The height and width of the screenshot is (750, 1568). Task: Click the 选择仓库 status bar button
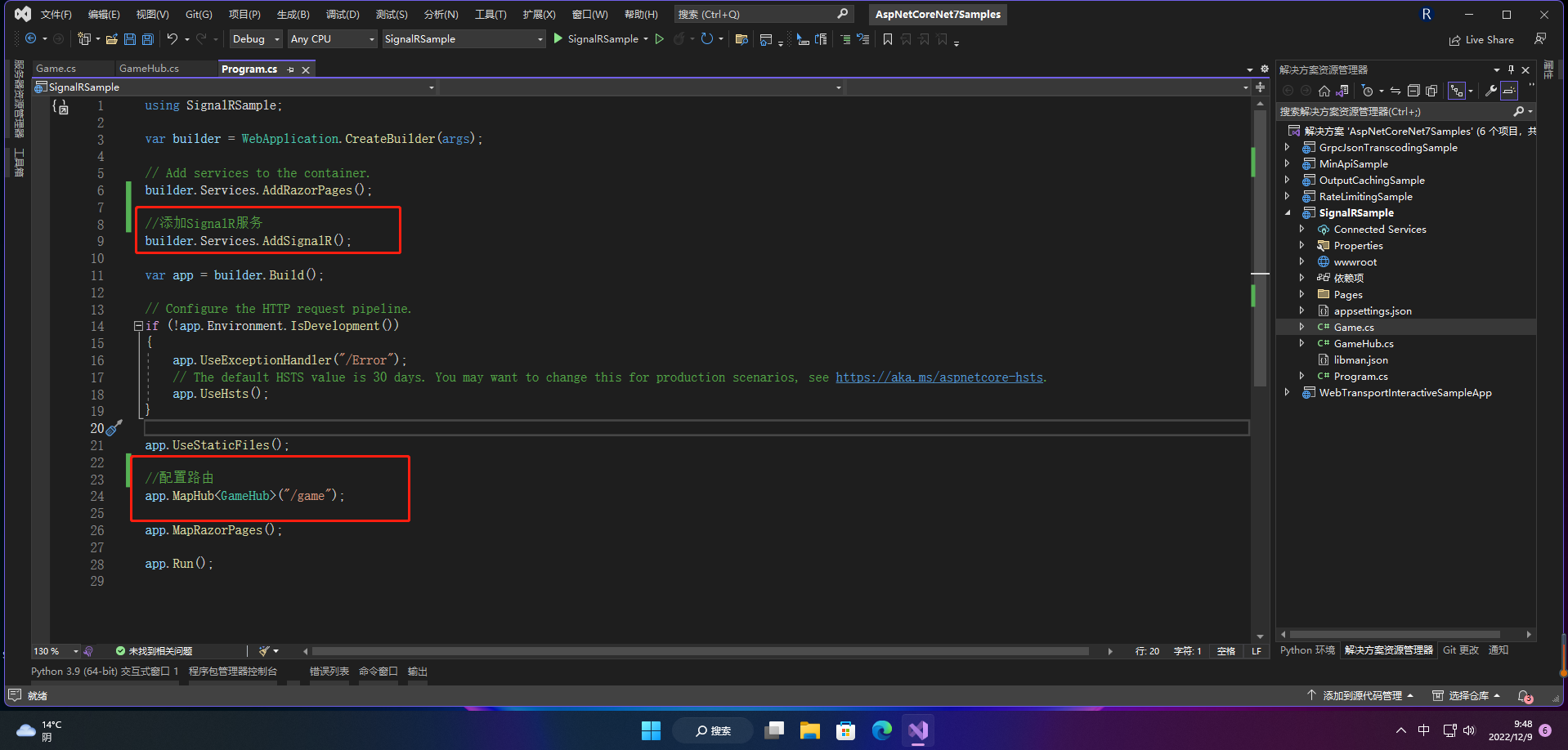click(x=1467, y=696)
